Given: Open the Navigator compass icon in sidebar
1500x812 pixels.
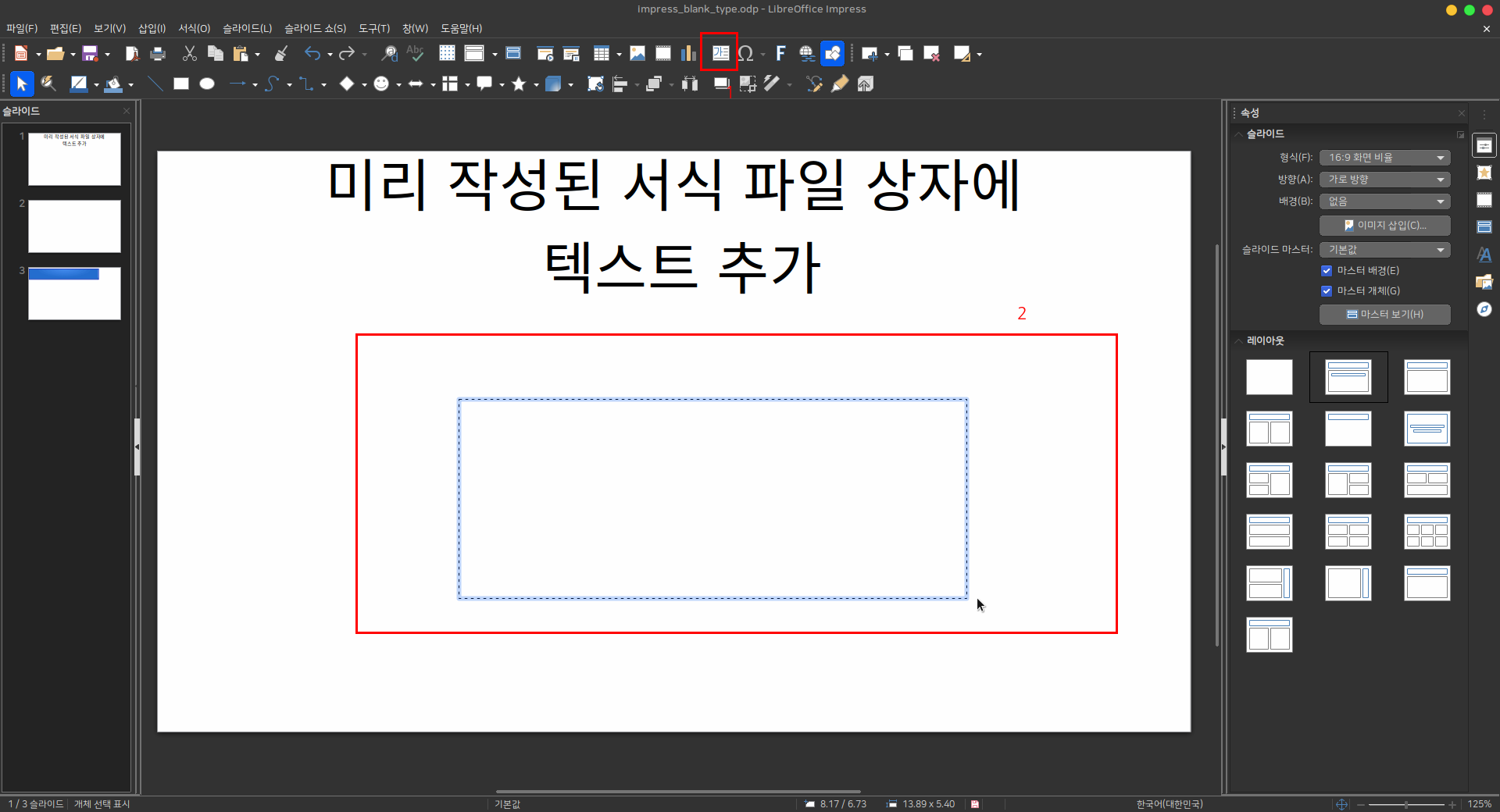Looking at the screenshot, I should pyautogui.click(x=1484, y=309).
